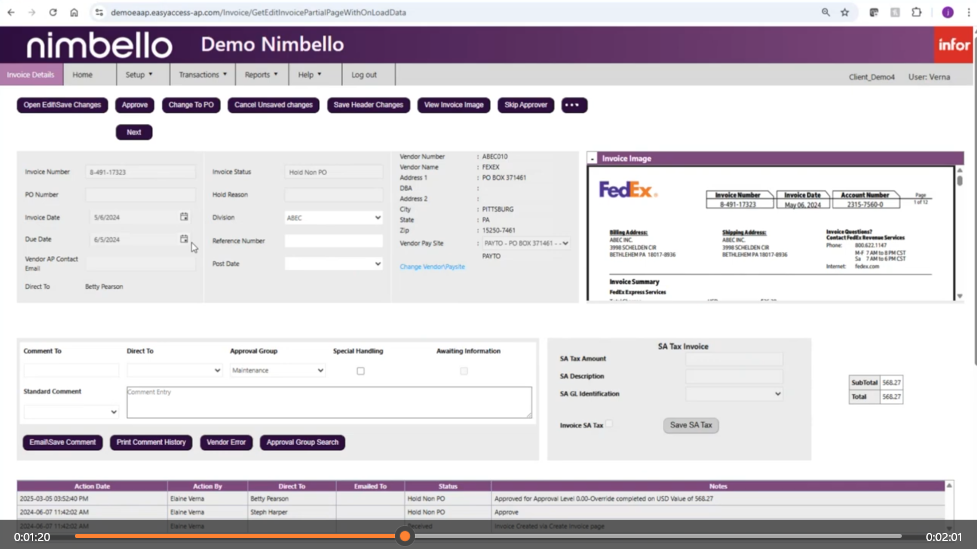977x549 pixels.
Task: Click the site info icon in address bar
Action: tap(99, 12)
